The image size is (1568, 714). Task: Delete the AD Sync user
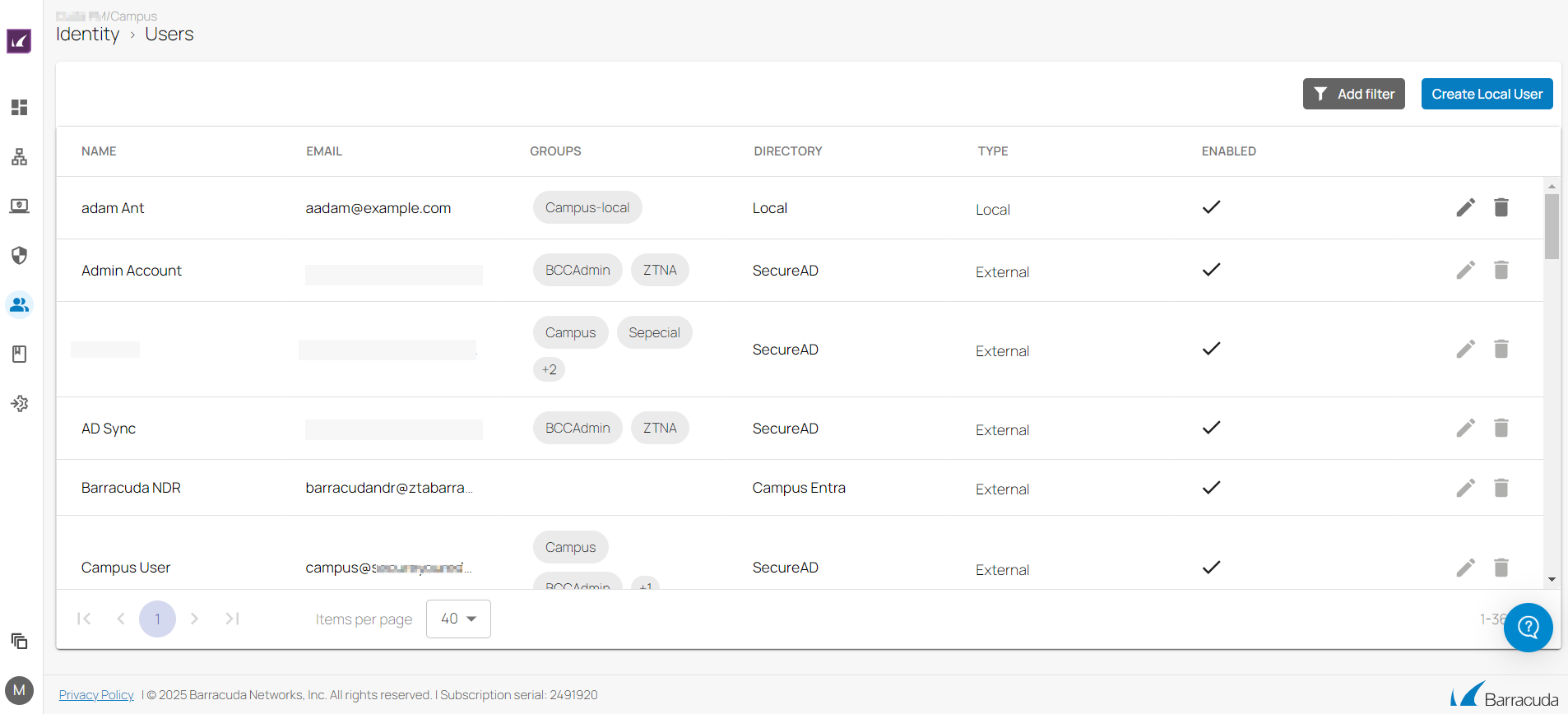click(x=1501, y=428)
